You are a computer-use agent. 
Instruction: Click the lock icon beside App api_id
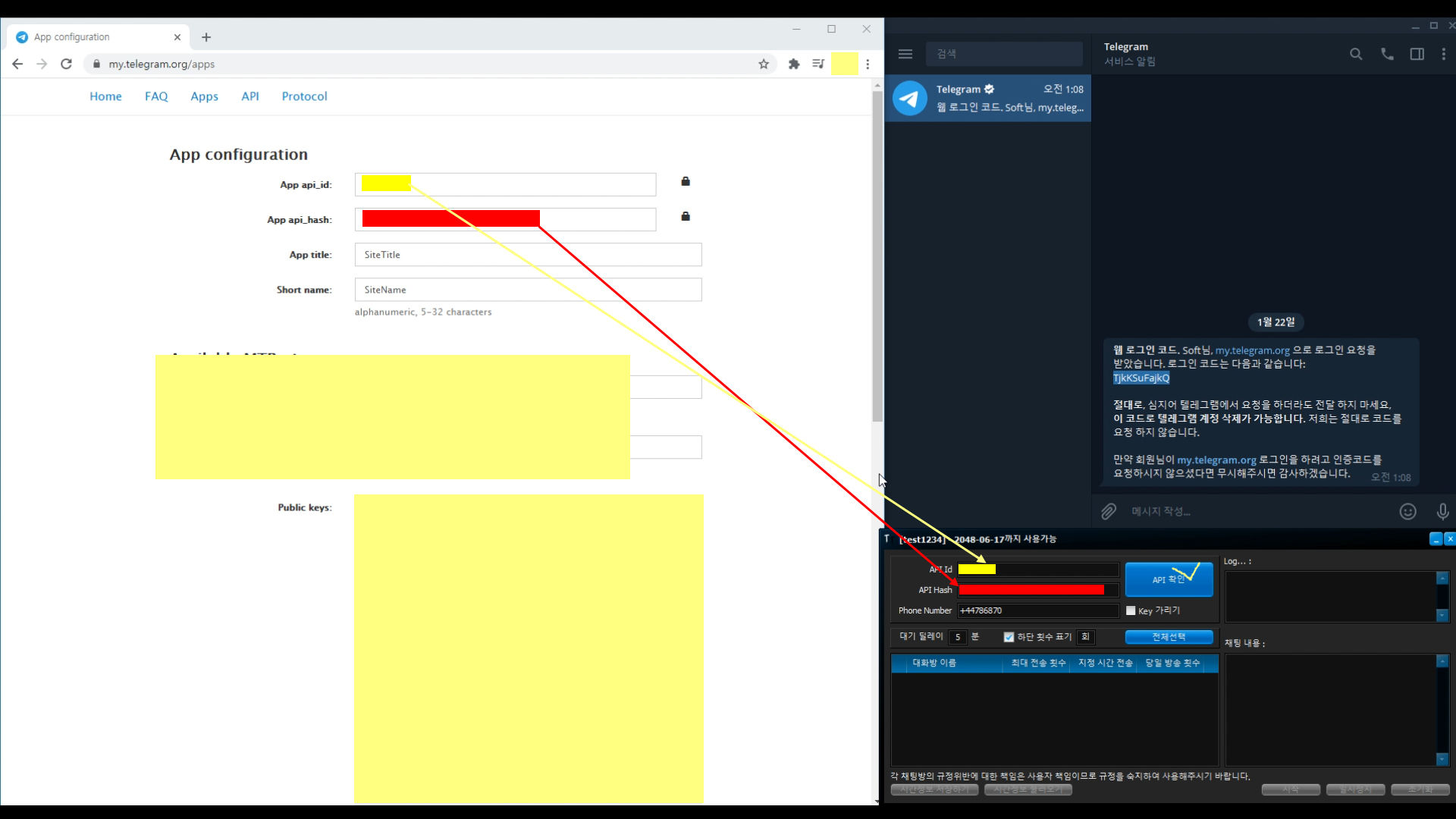(686, 181)
